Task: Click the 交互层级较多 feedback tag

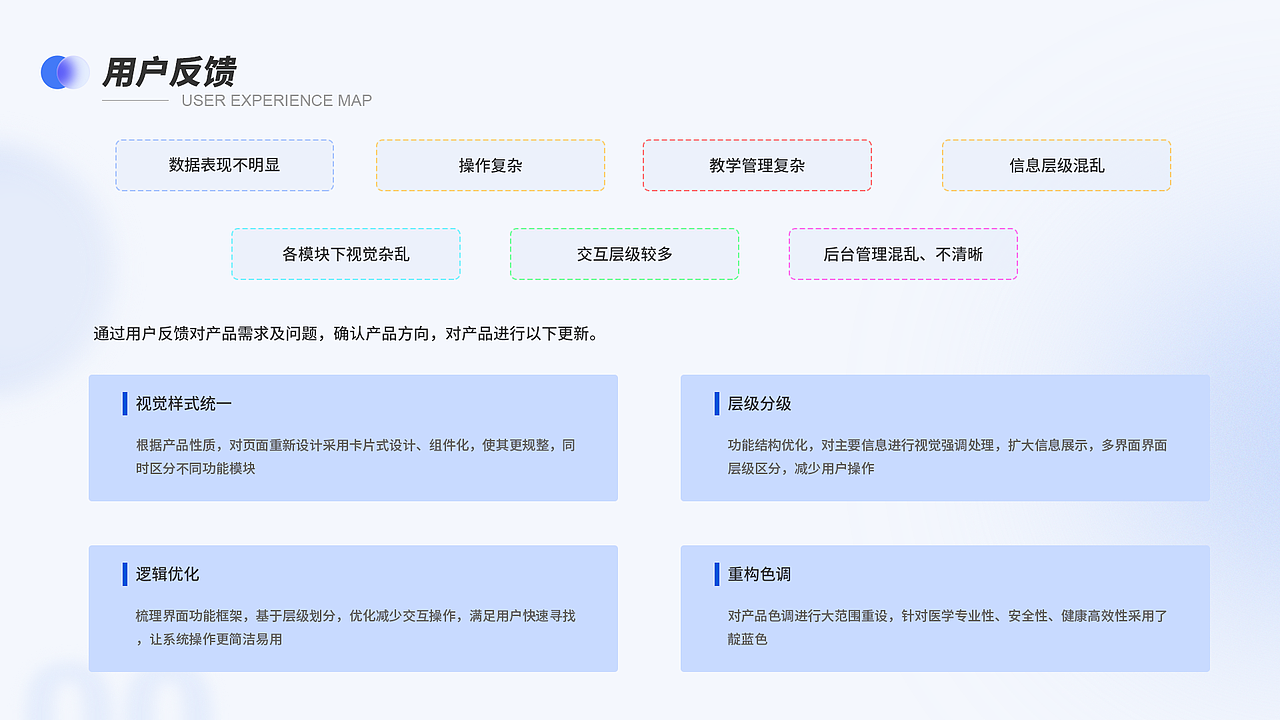Action: point(624,254)
